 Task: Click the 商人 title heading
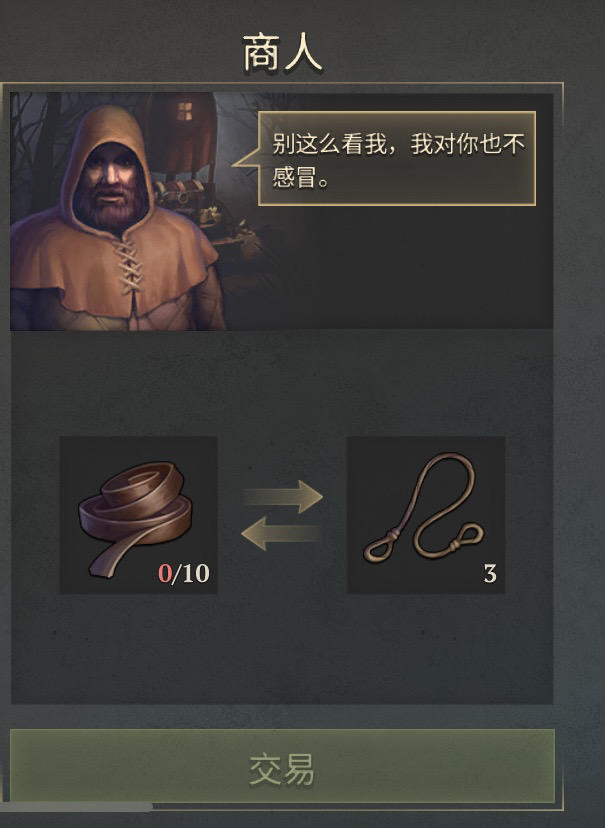pos(282,53)
